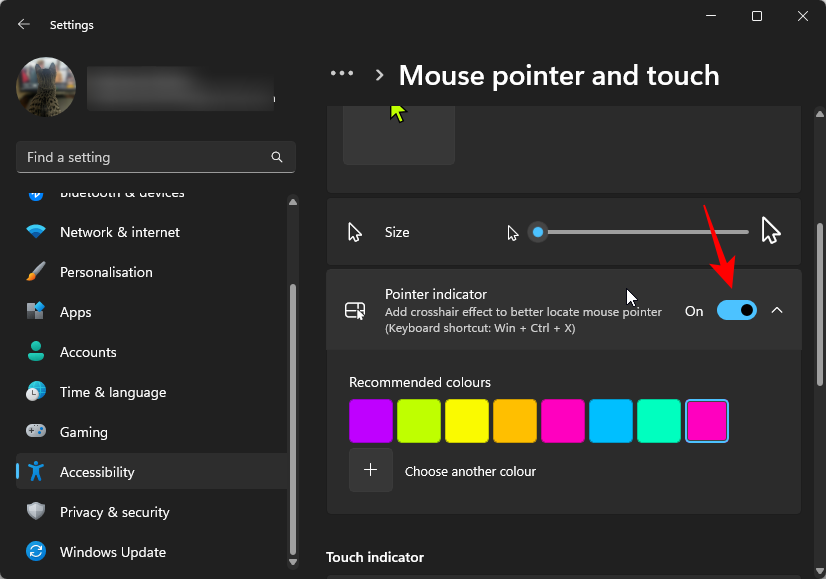Image resolution: width=826 pixels, height=579 pixels.
Task: Click the Size row pointer icon
Action: [355, 232]
